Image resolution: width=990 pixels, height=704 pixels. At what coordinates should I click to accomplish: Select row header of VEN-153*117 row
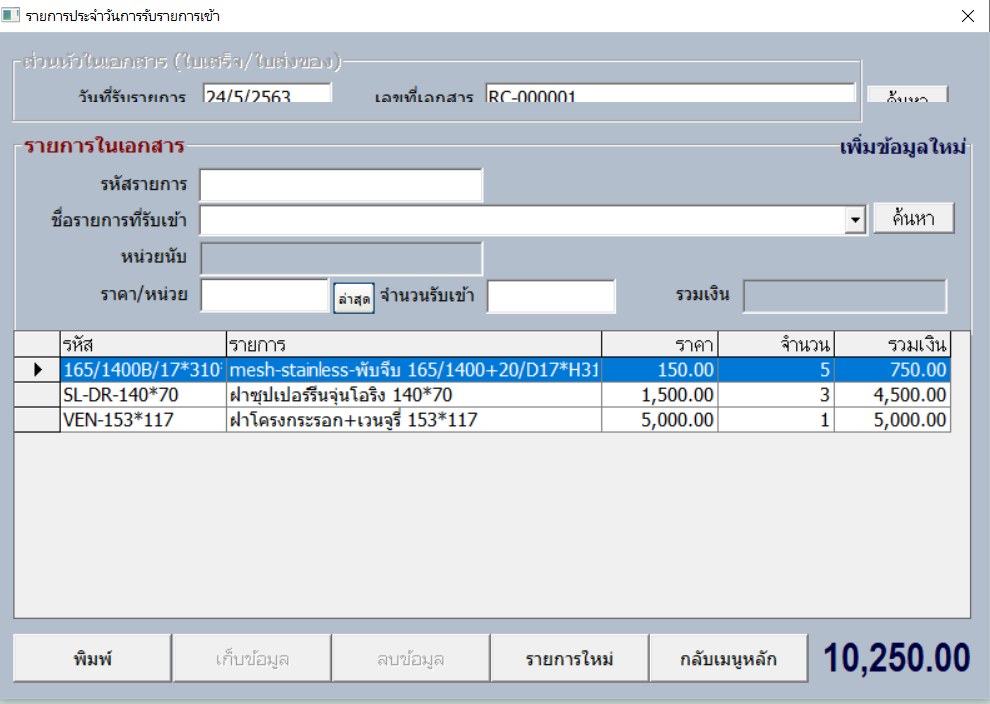tap(37, 420)
